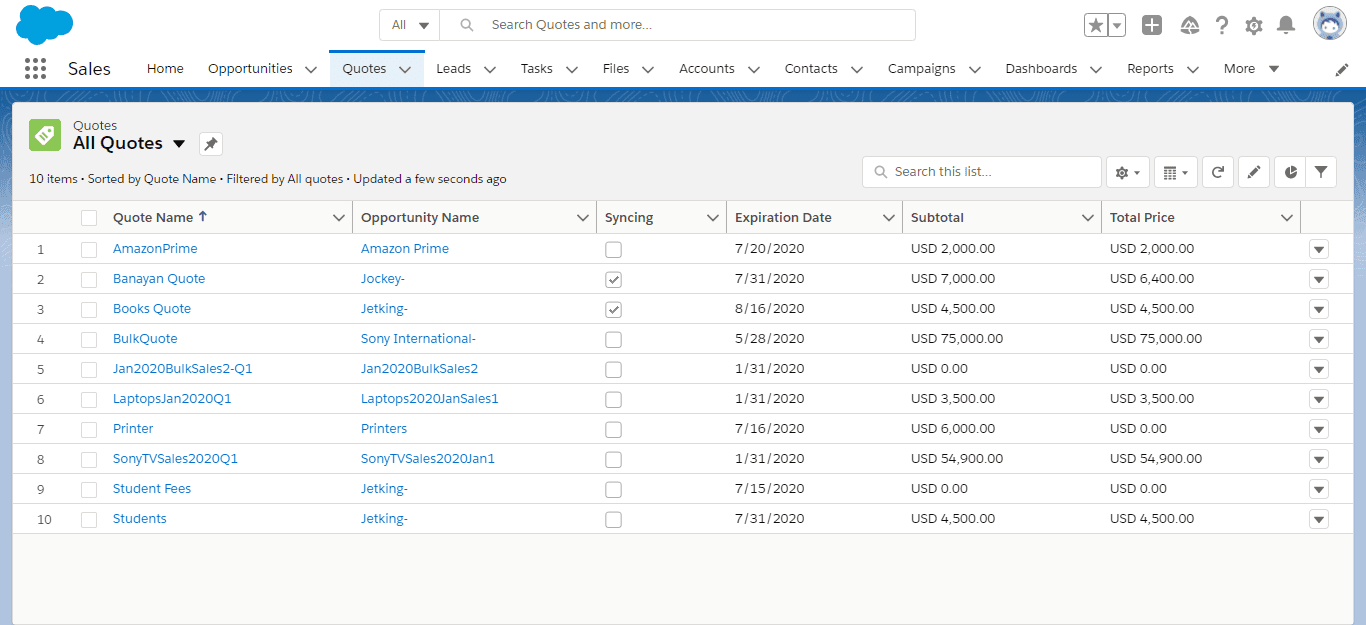Select the Printer row checkbox

pyautogui.click(x=89, y=429)
